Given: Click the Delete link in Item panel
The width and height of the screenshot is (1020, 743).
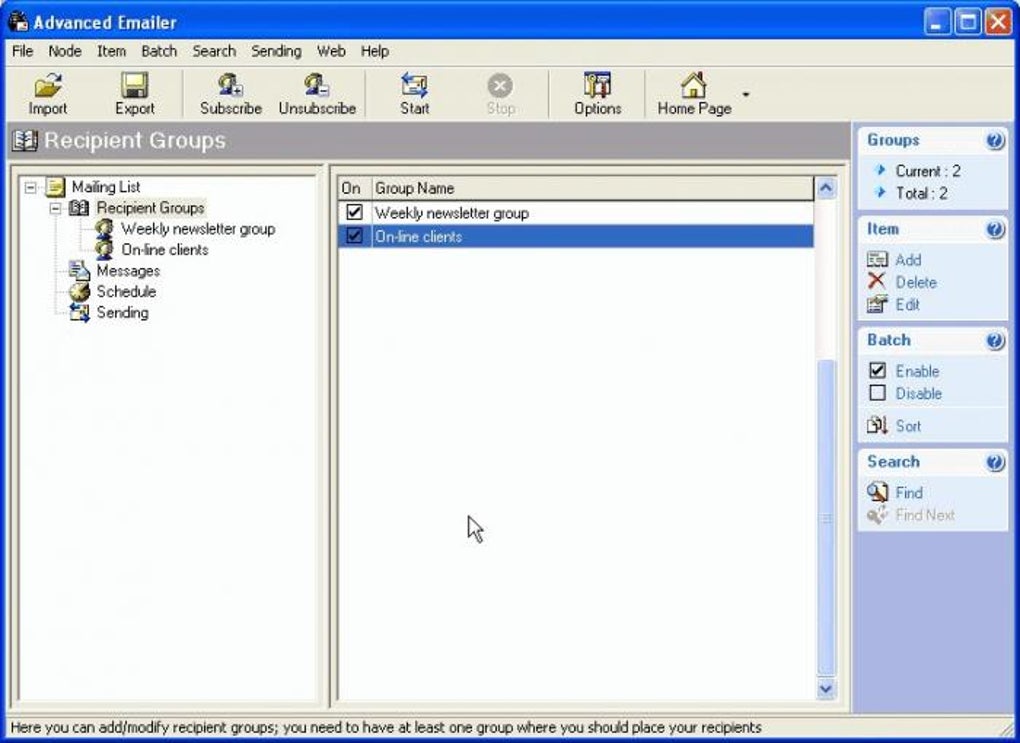Looking at the screenshot, I should pyautogui.click(x=916, y=282).
